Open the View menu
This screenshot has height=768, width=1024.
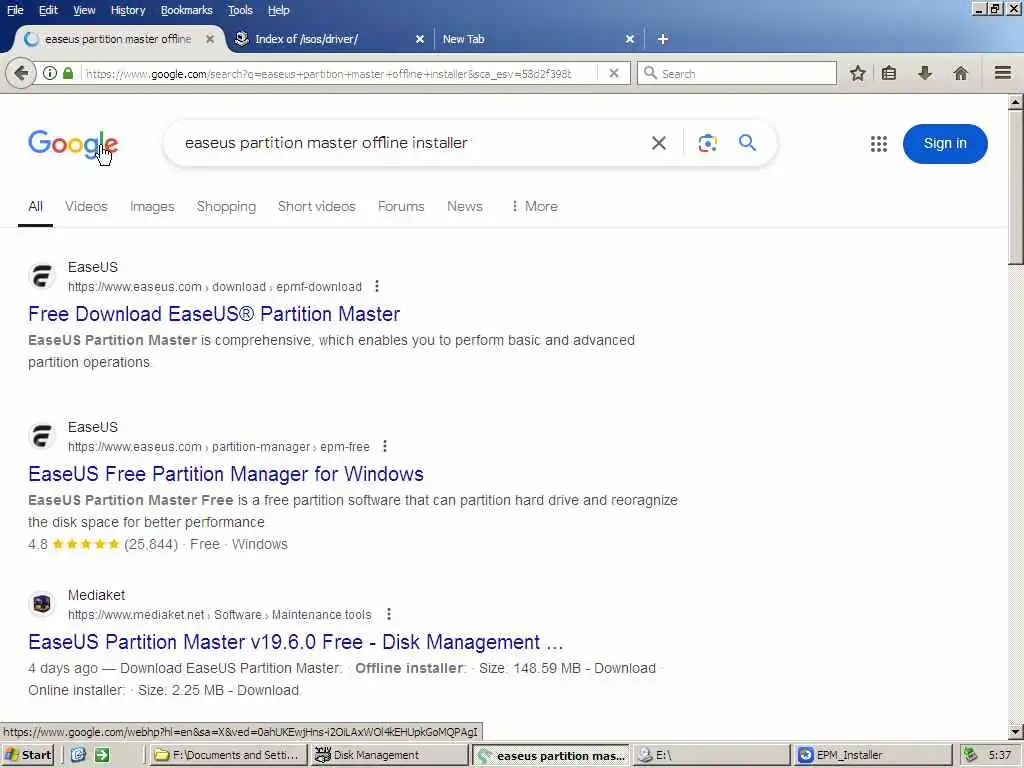point(84,10)
